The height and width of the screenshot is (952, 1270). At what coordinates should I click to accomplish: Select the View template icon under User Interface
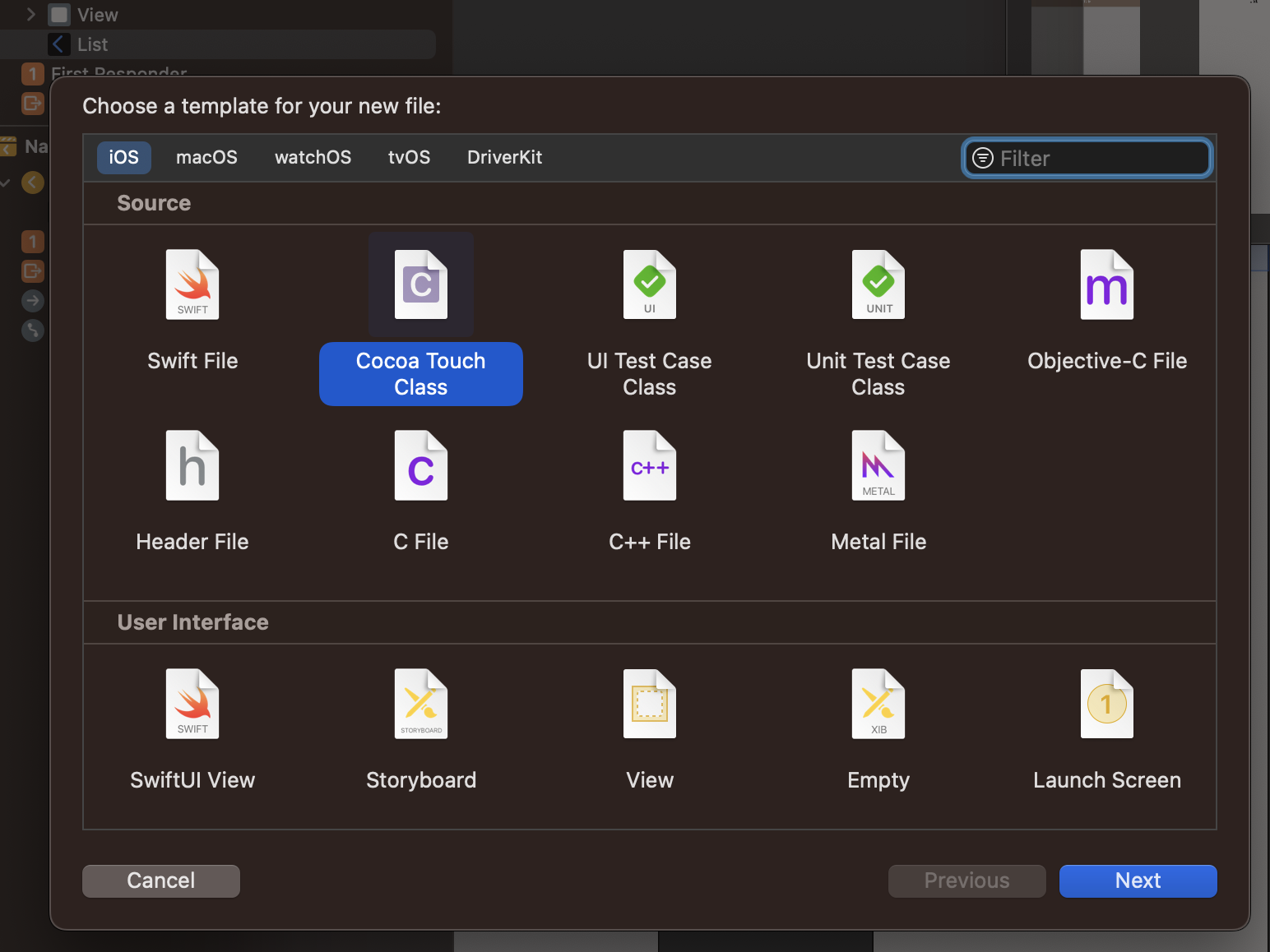tap(650, 704)
